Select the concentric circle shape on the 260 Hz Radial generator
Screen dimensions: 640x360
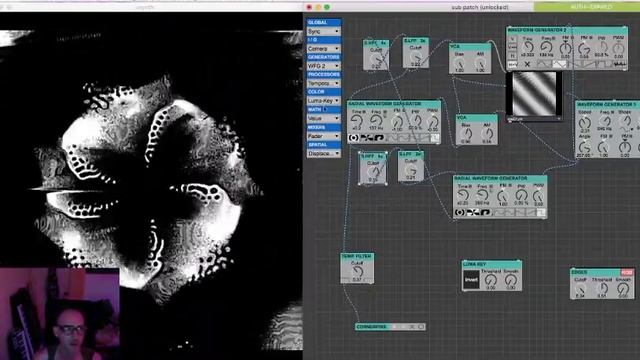(460, 212)
